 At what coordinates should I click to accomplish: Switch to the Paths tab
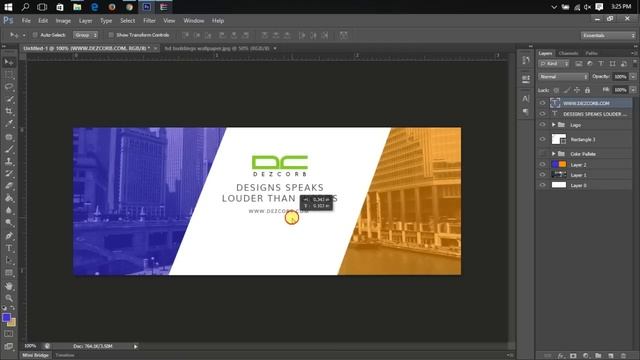click(x=591, y=53)
